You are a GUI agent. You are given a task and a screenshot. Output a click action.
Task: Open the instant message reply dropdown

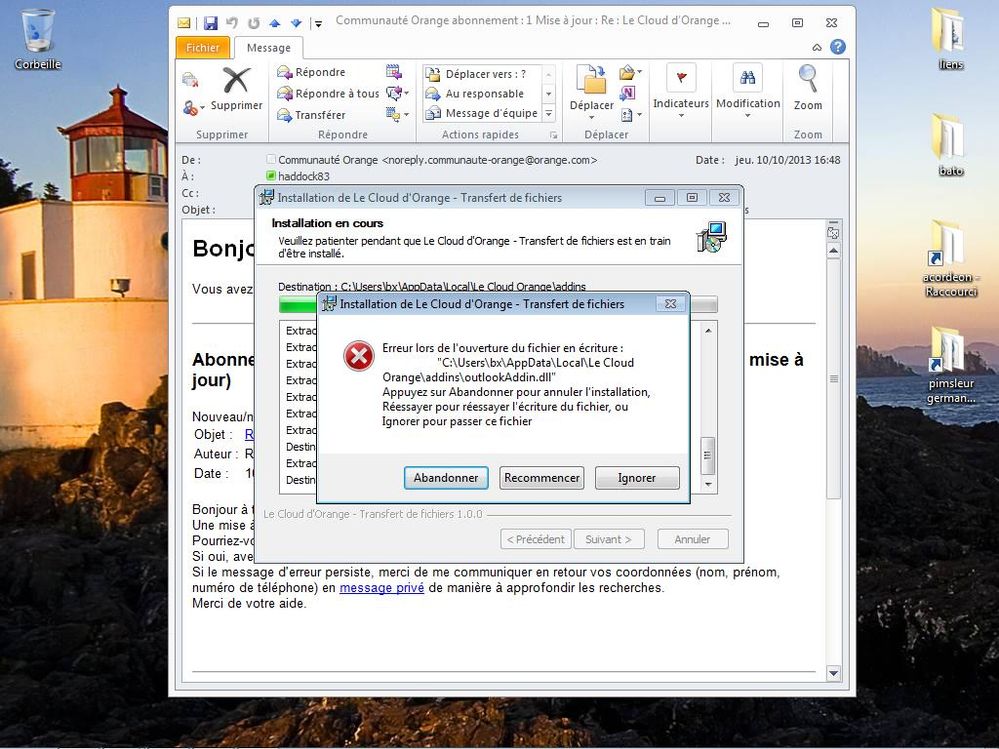click(398, 94)
